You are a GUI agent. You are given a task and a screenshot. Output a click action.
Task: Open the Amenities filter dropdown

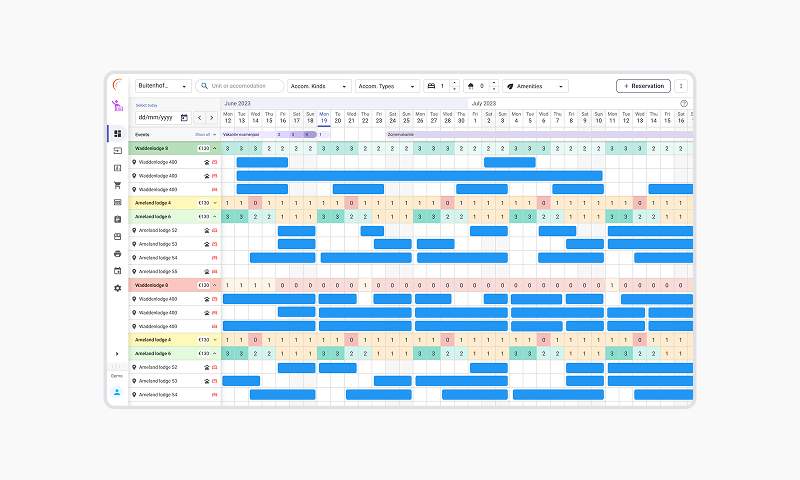coord(535,86)
